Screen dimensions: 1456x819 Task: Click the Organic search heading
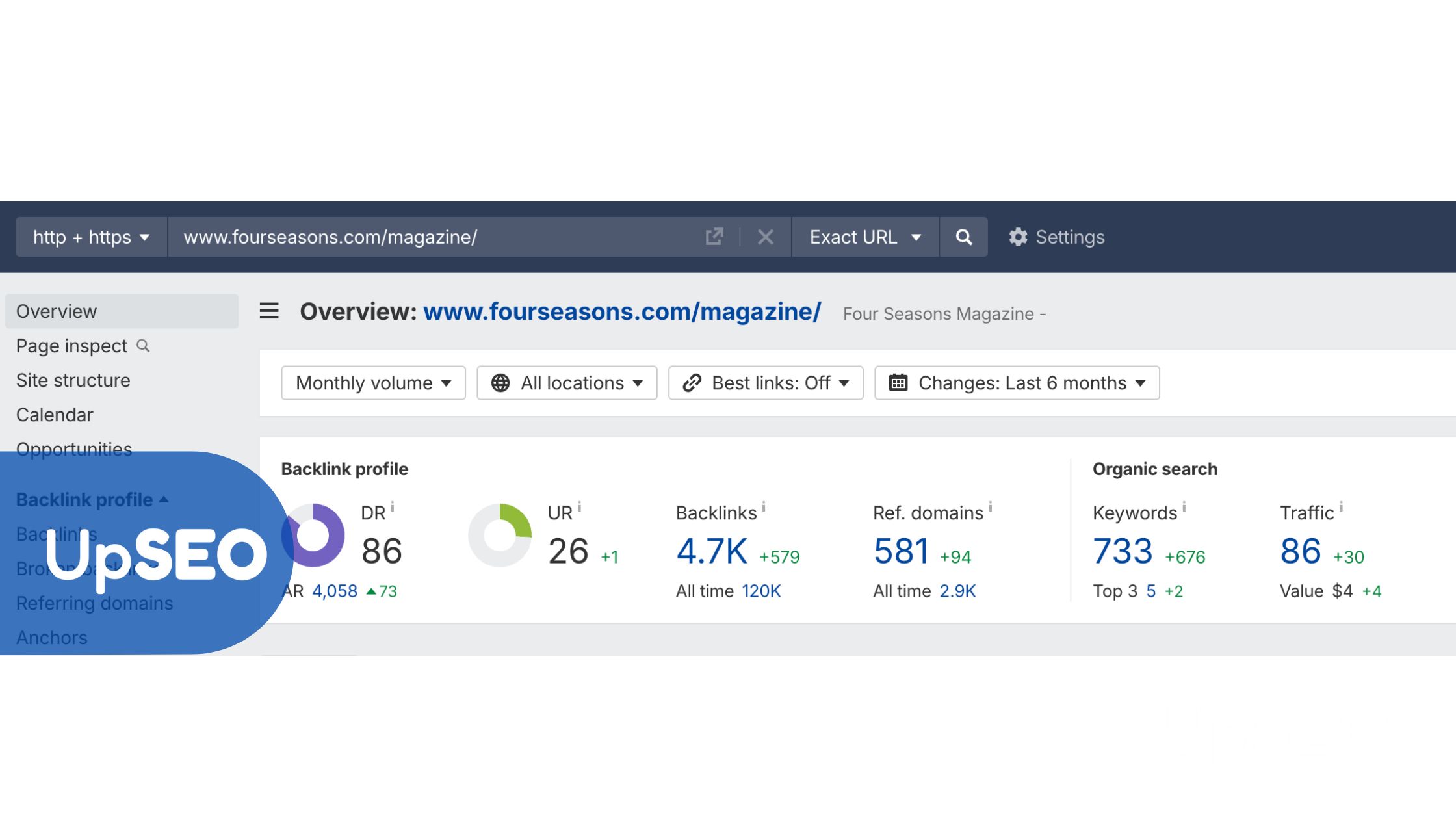pos(1155,469)
